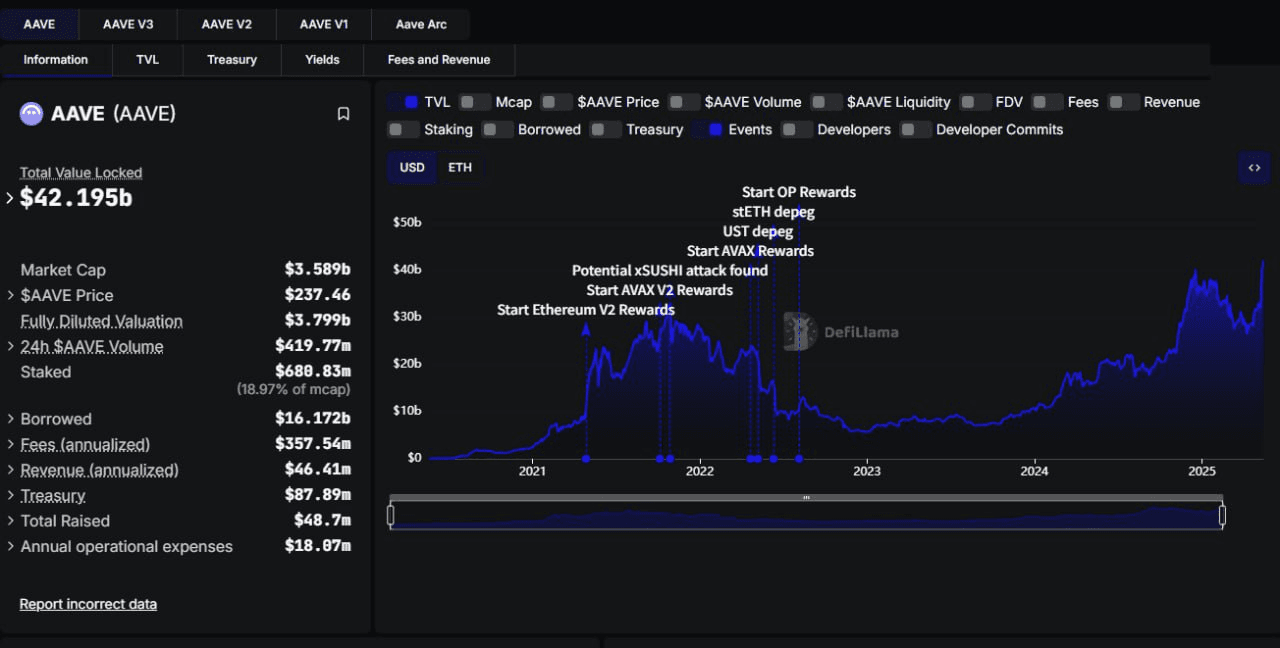Turn on $AAVE Liquidity series
Screen dimensions: 1280x648
tap(826, 102)
